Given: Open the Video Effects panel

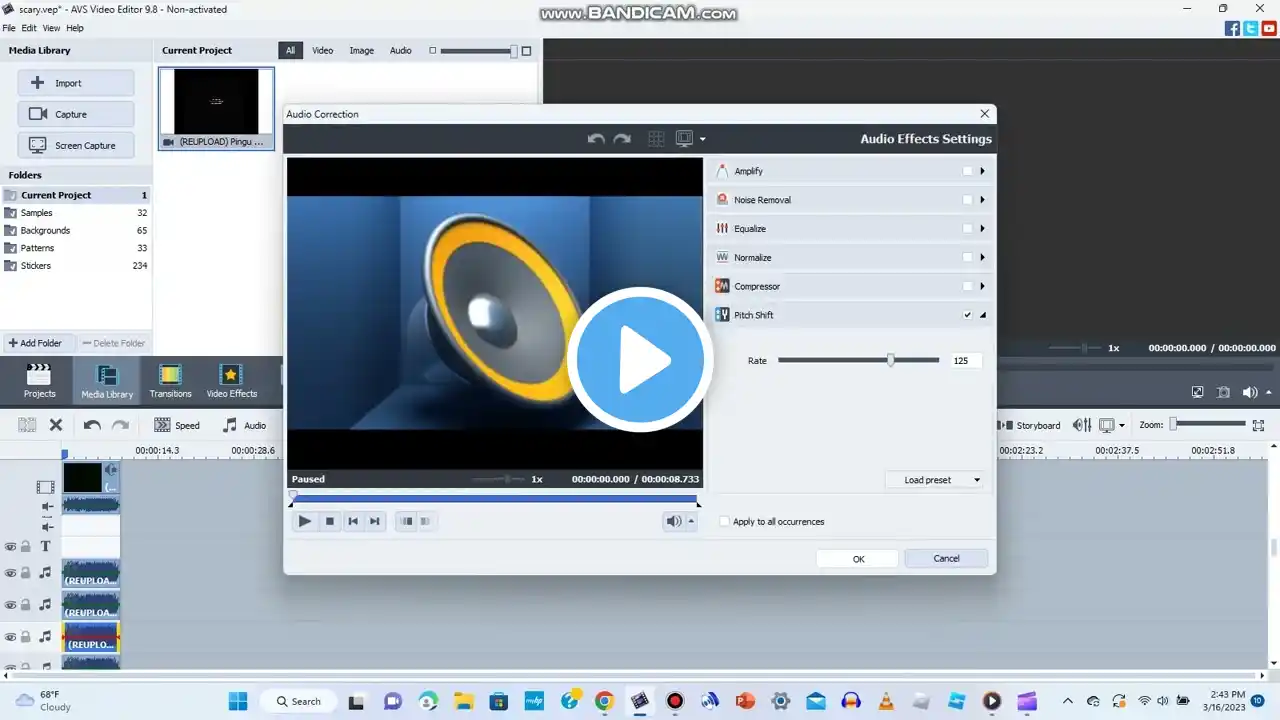Looking at the screenshot, I should pos(231,381).
